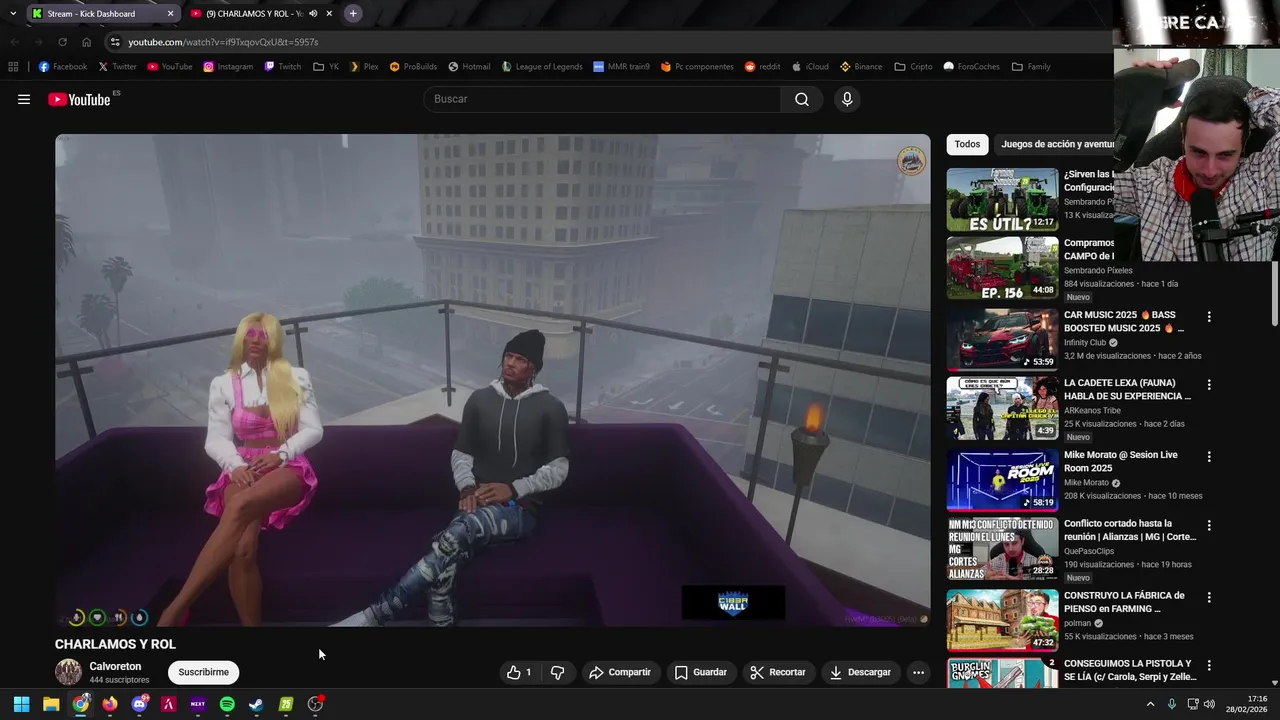Like the video with thumbs-up

(520, 672)
